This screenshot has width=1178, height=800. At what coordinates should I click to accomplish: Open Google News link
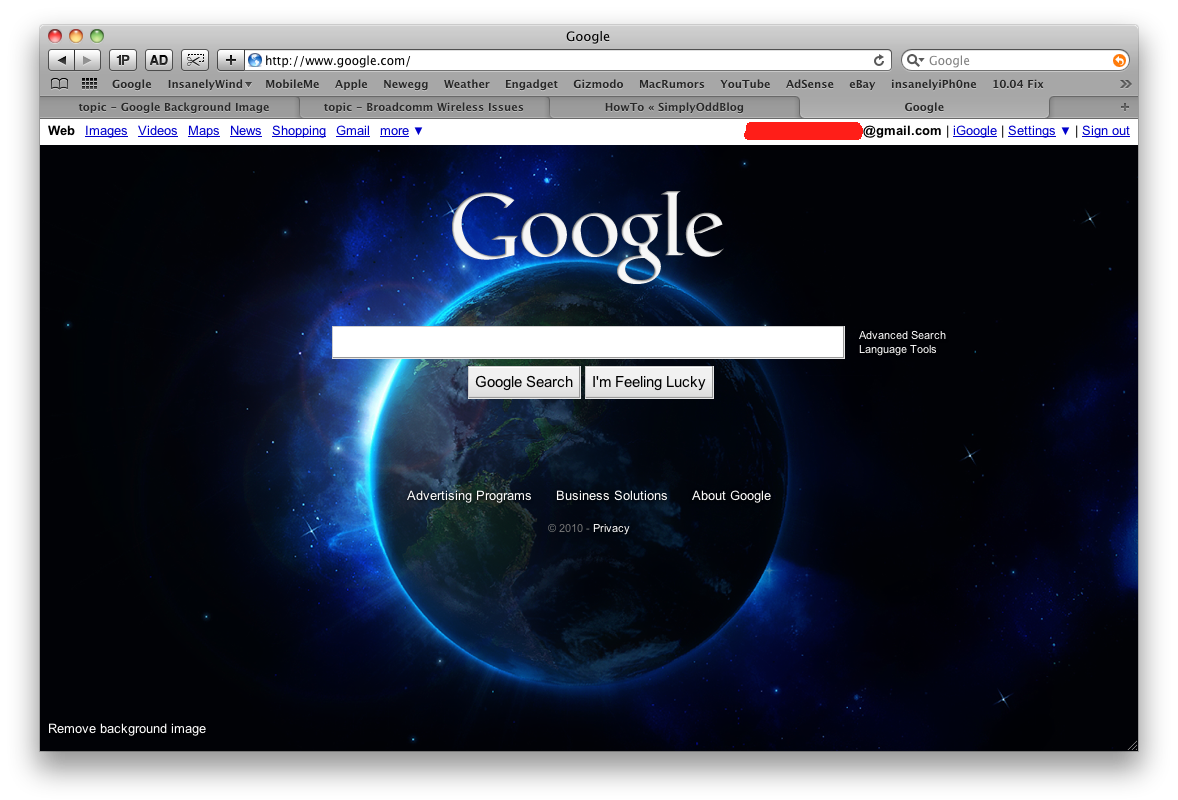click(246, 131)
